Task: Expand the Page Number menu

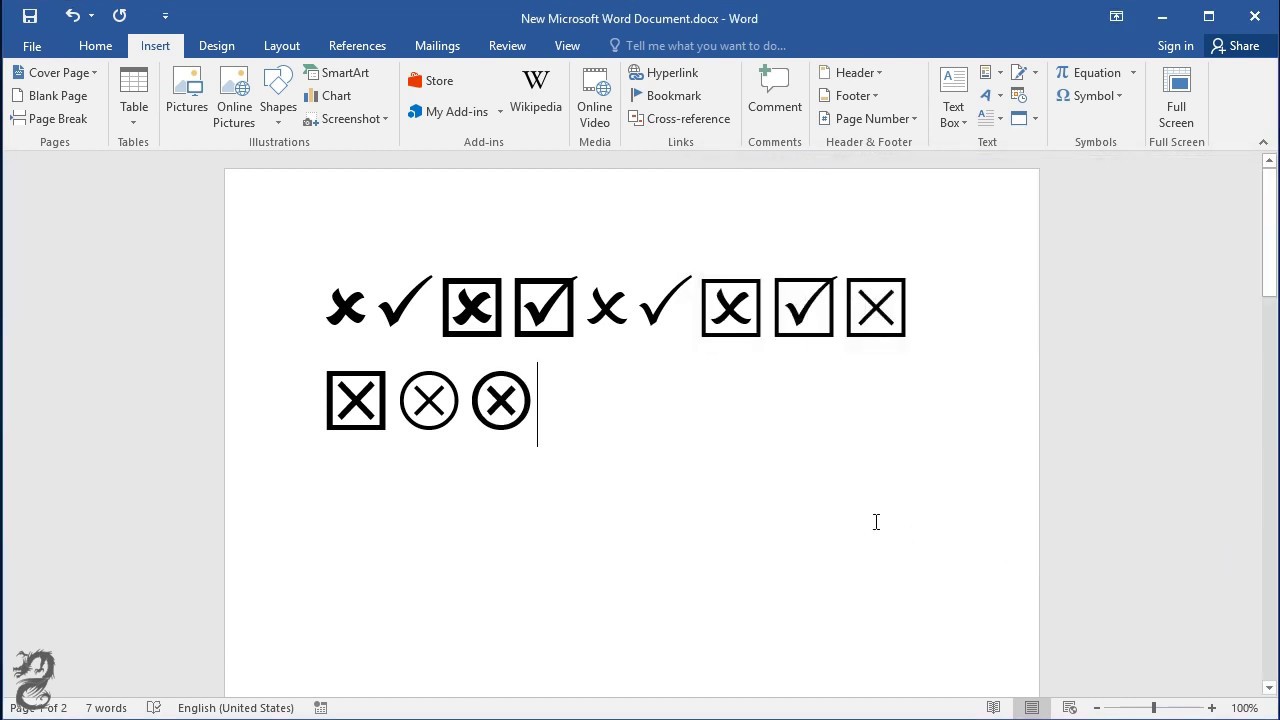Action: pyautogui.click(x=868, y=119)
